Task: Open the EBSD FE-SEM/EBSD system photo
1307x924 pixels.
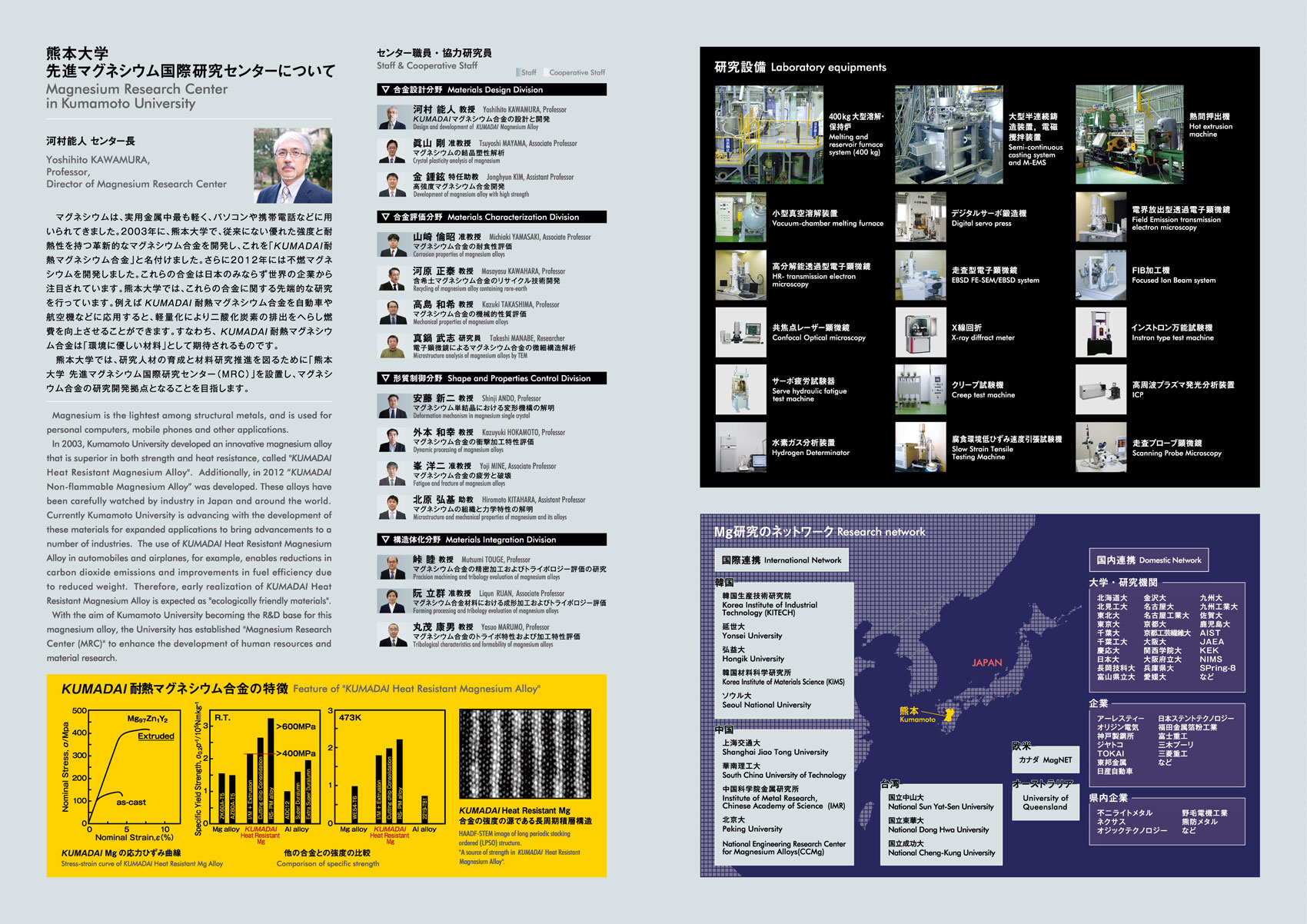Action: pyautogui.click(x=920, y=275)
